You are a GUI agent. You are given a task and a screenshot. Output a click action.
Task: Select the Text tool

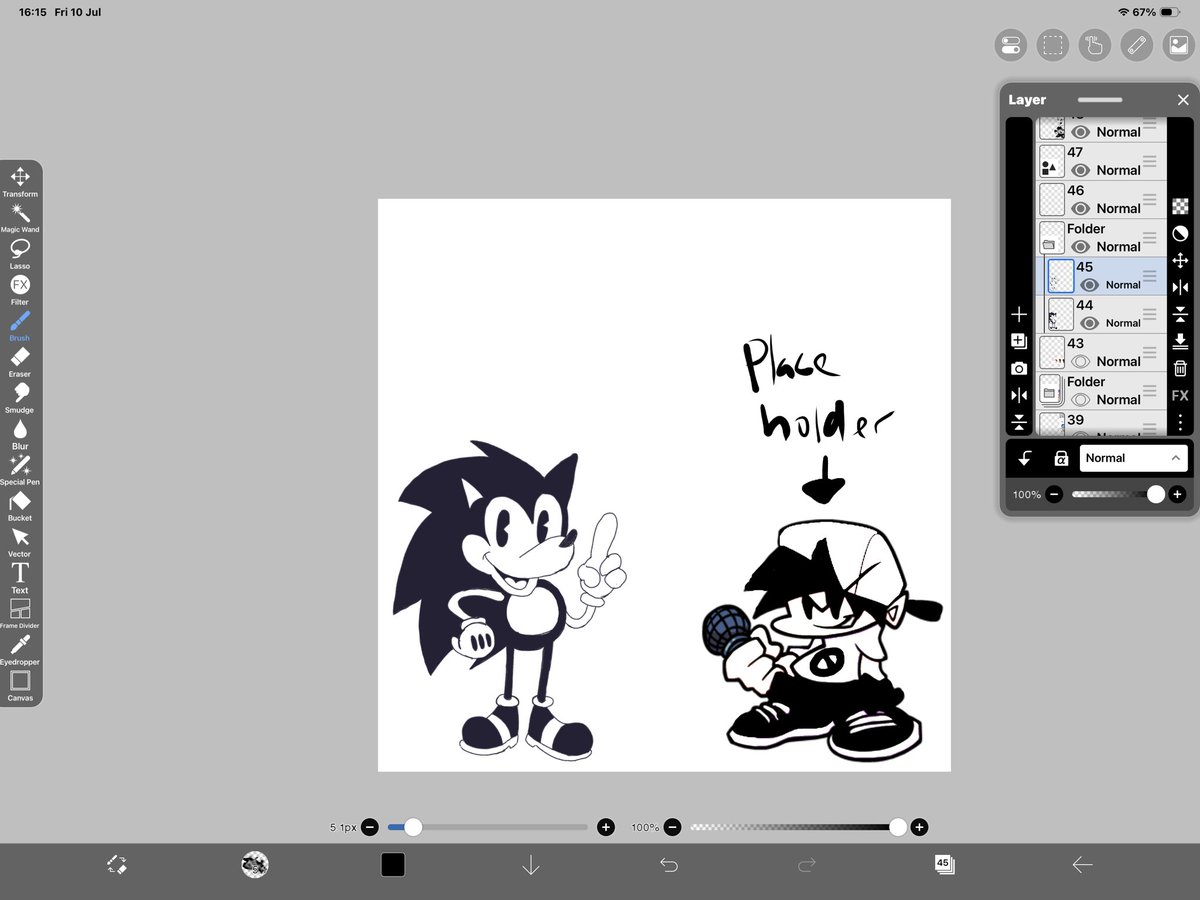pos(20,578)
